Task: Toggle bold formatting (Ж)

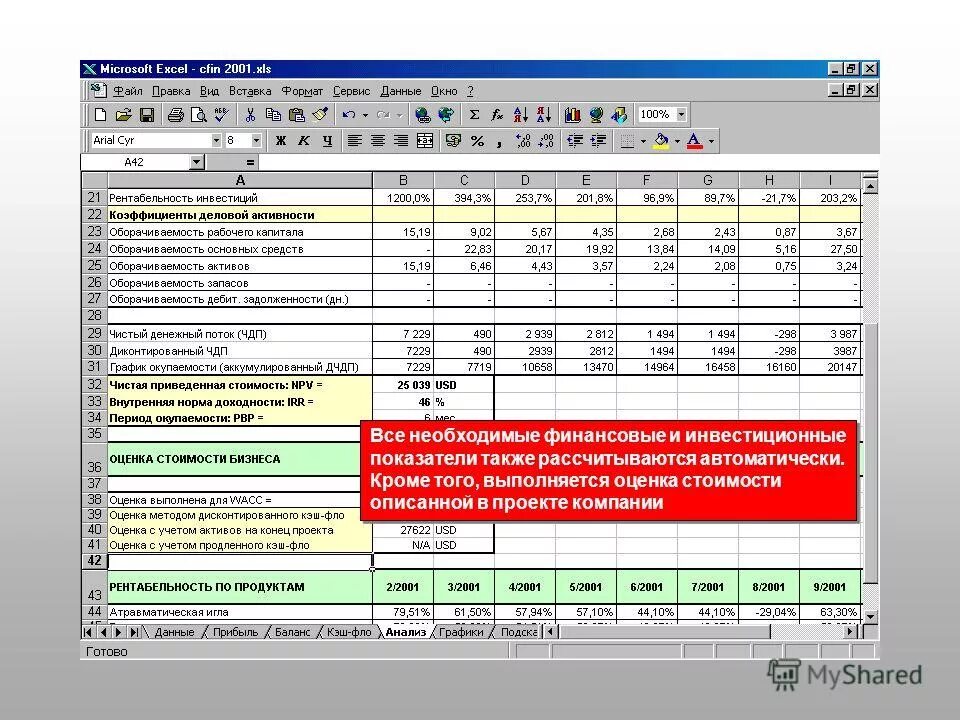Action: 281,141
